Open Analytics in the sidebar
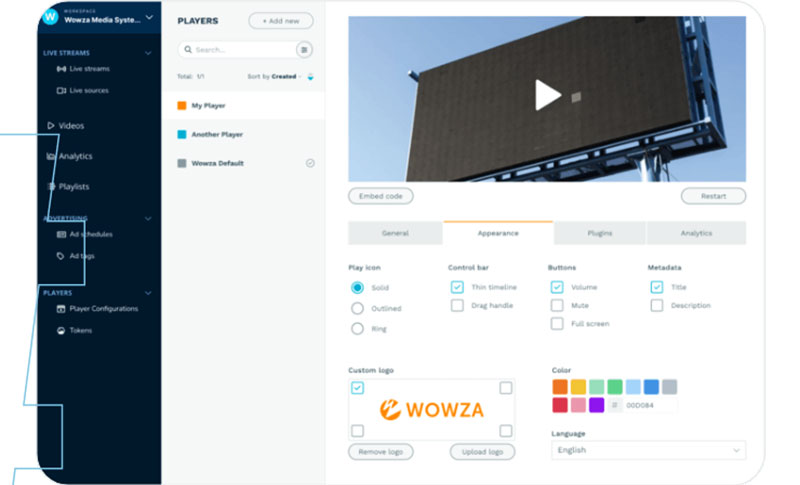Screen dimensions: 800x485 tap(69, 156)
